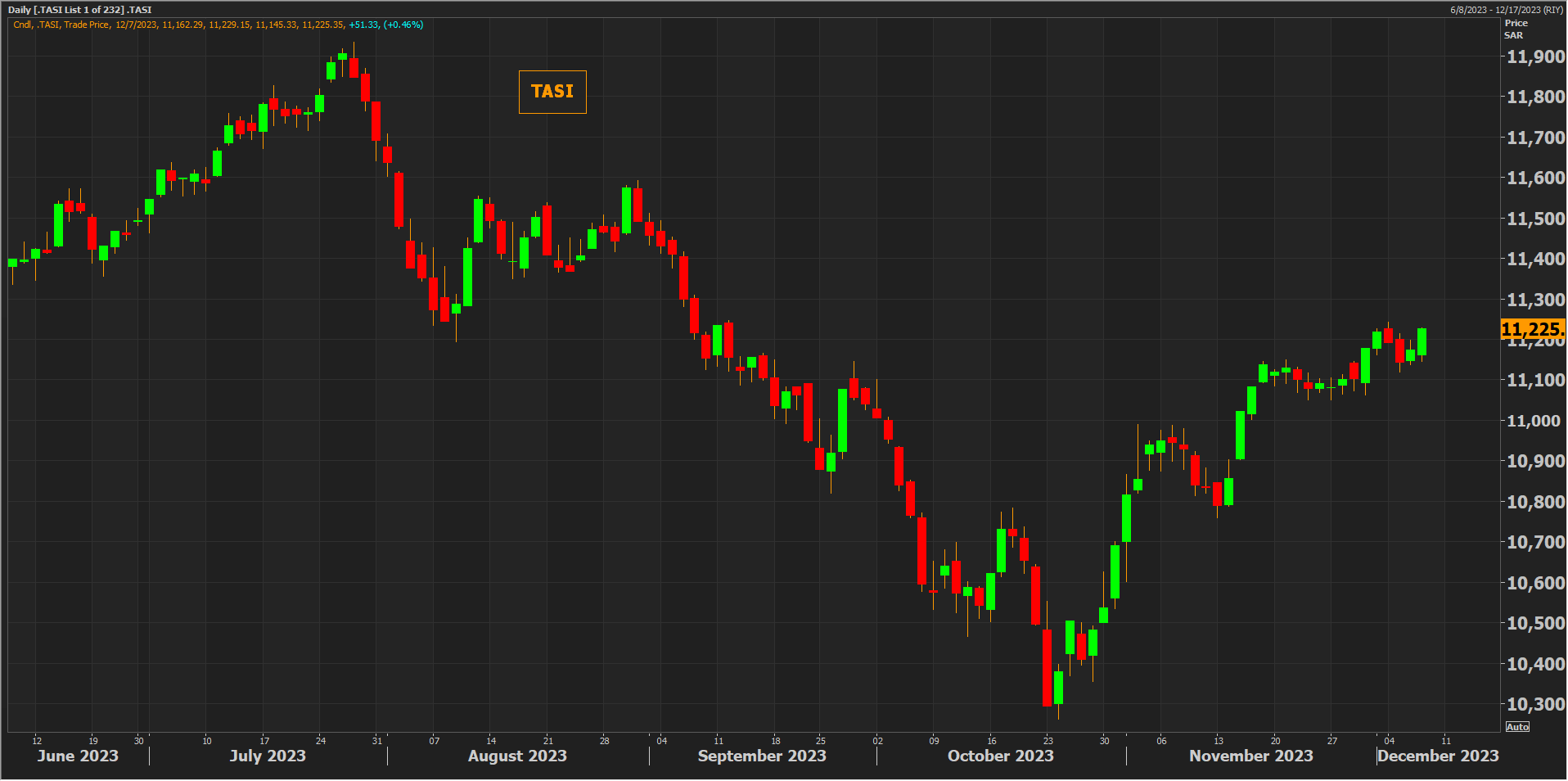Click the 10,700 price axis label

[x=1535, y=542]
